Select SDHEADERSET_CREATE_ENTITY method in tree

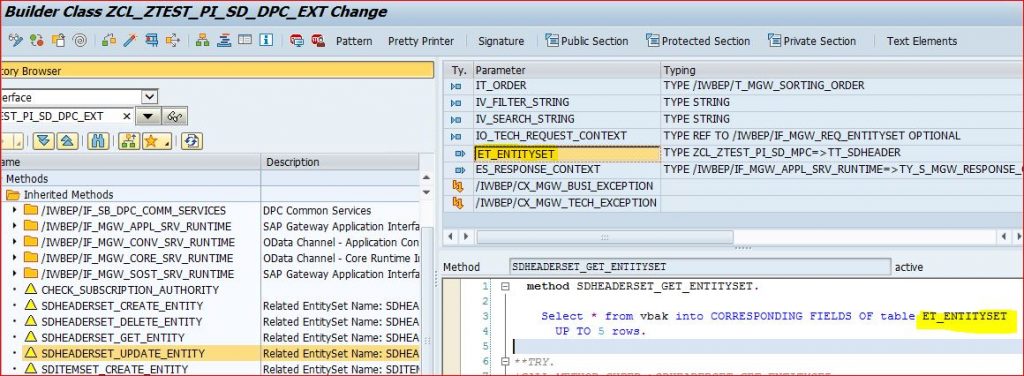click(122, 306)
